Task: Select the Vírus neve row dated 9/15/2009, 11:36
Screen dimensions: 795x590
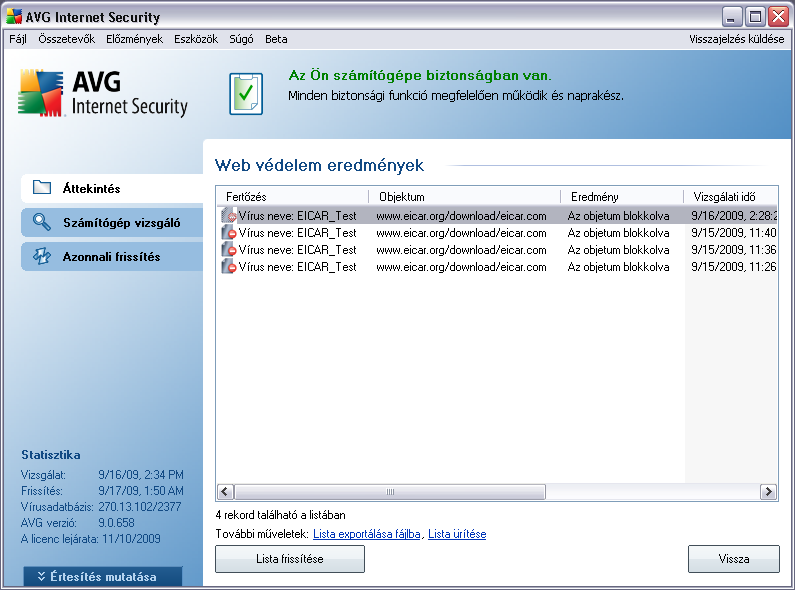Action: [498, 250]
